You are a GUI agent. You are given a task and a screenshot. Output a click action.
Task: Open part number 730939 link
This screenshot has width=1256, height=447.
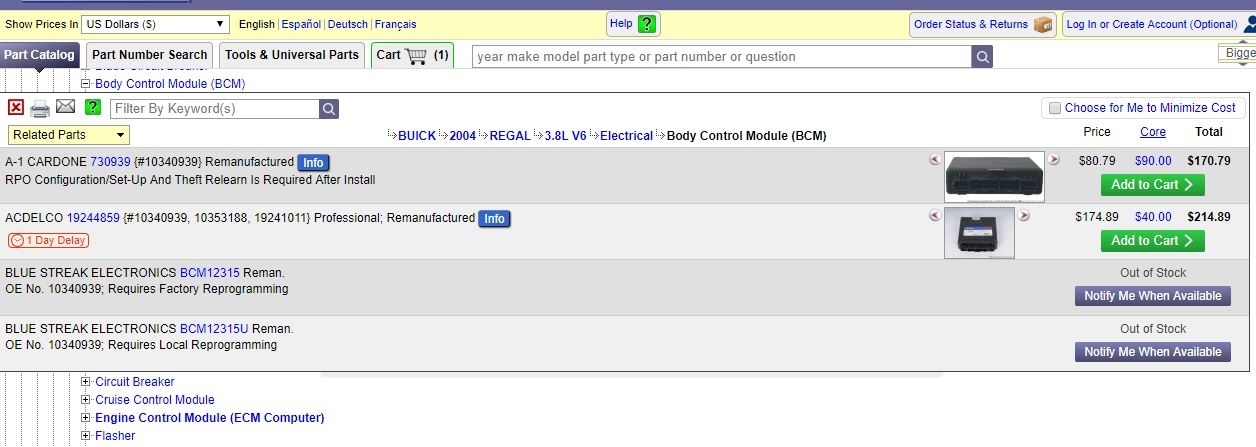pos(111,162)
